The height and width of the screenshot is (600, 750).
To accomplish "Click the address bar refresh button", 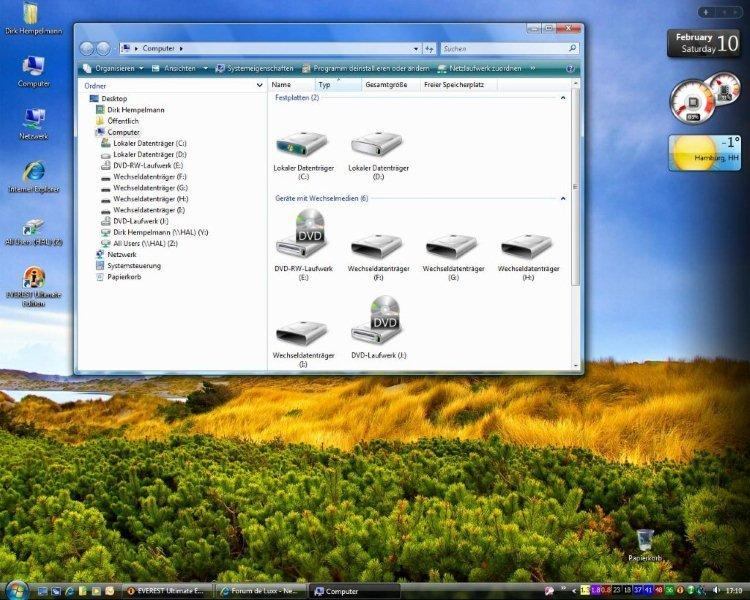I will tap(429, 48).
